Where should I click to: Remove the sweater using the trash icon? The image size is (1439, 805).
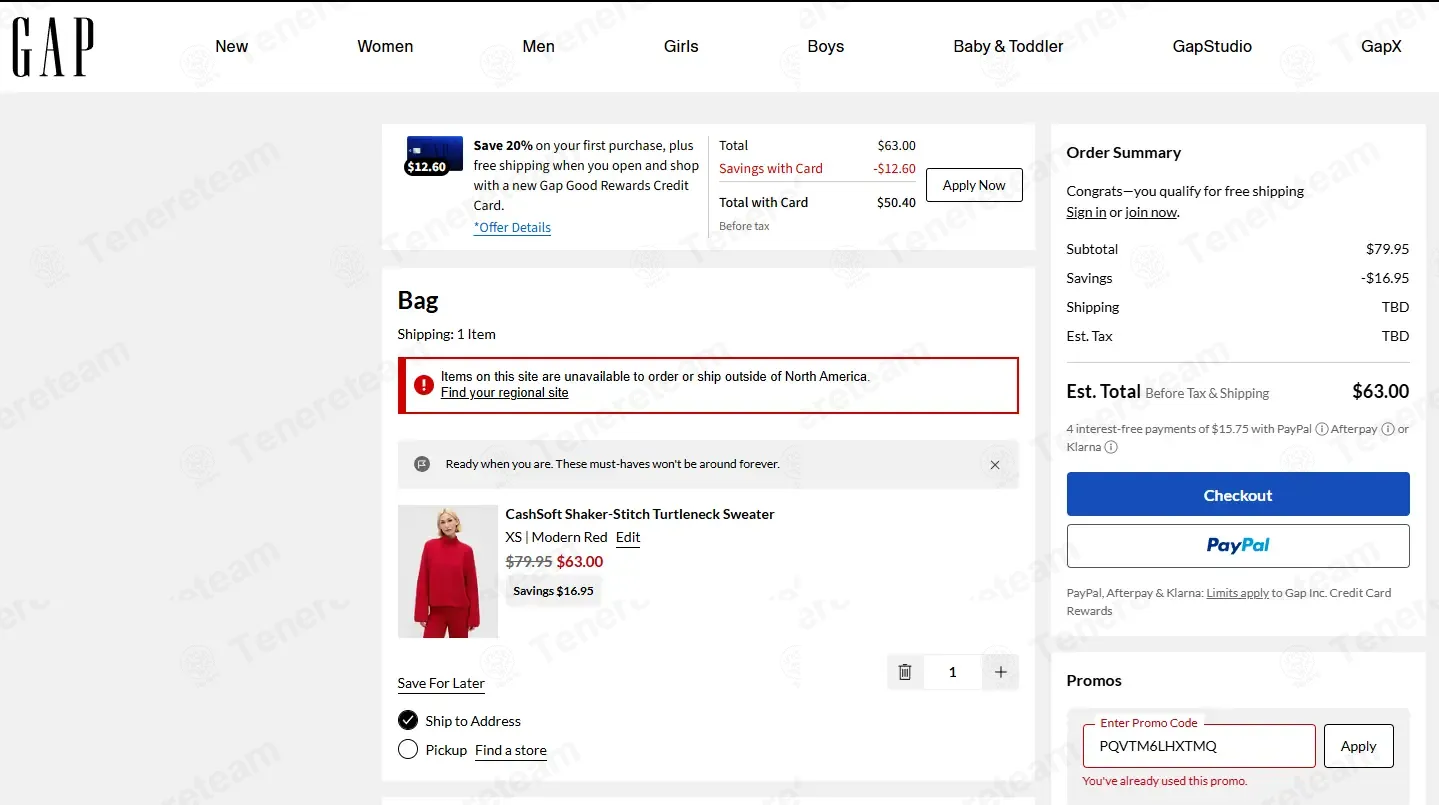click(905, 672)
